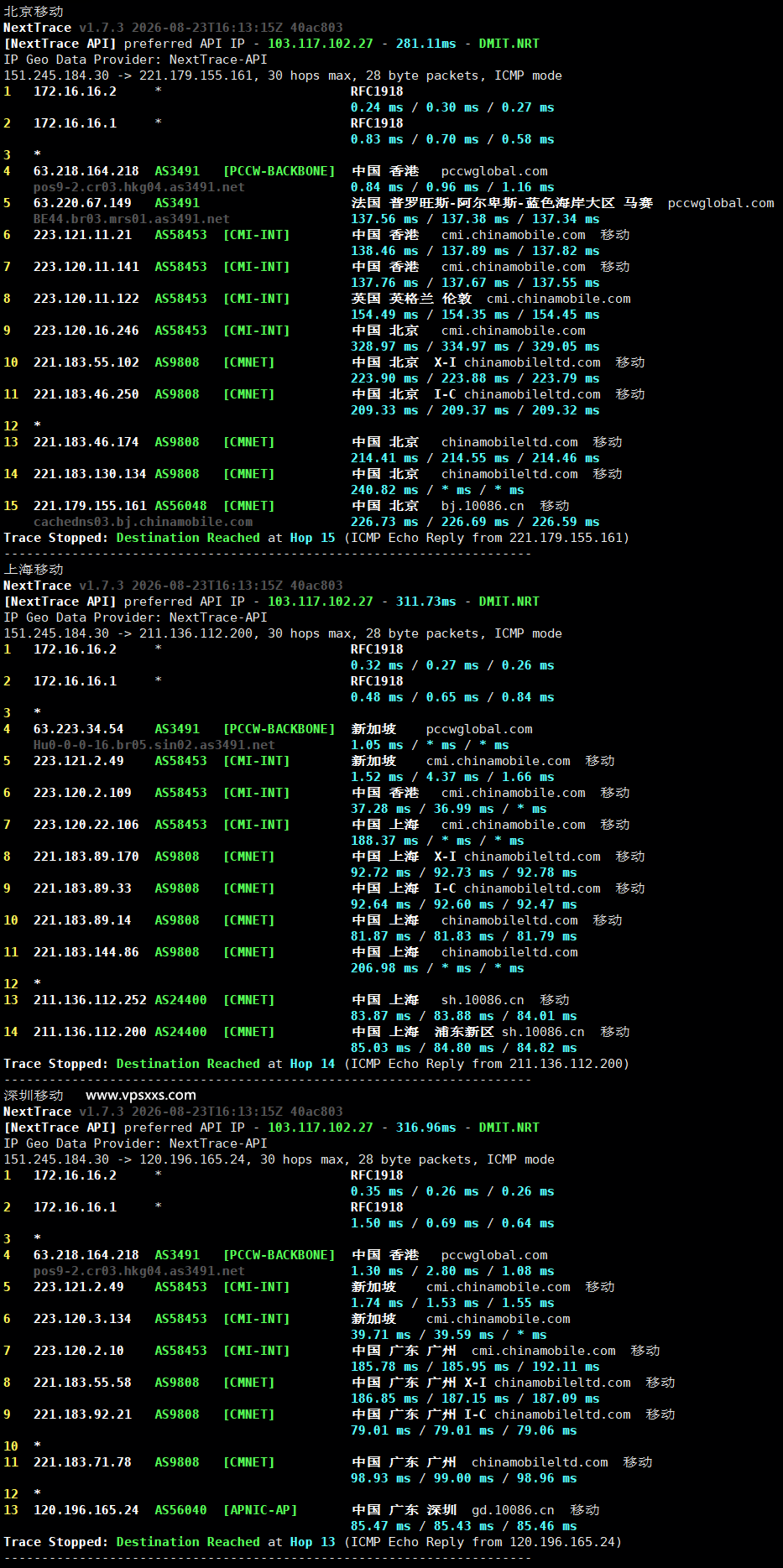Screen dimensions: 783x1568
Task: Click the latency value "206.98 ms"
Action: 384,968
